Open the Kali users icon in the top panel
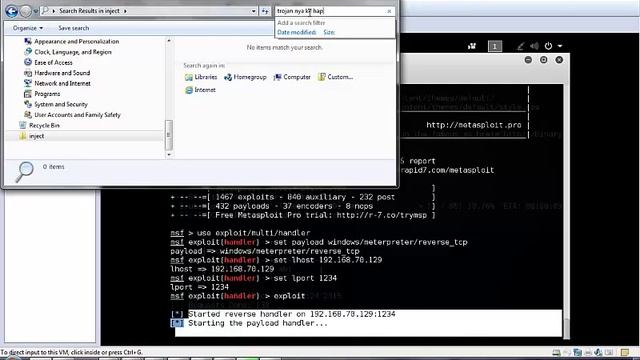This screenshot has width=640, height=360. pos(472,46)
